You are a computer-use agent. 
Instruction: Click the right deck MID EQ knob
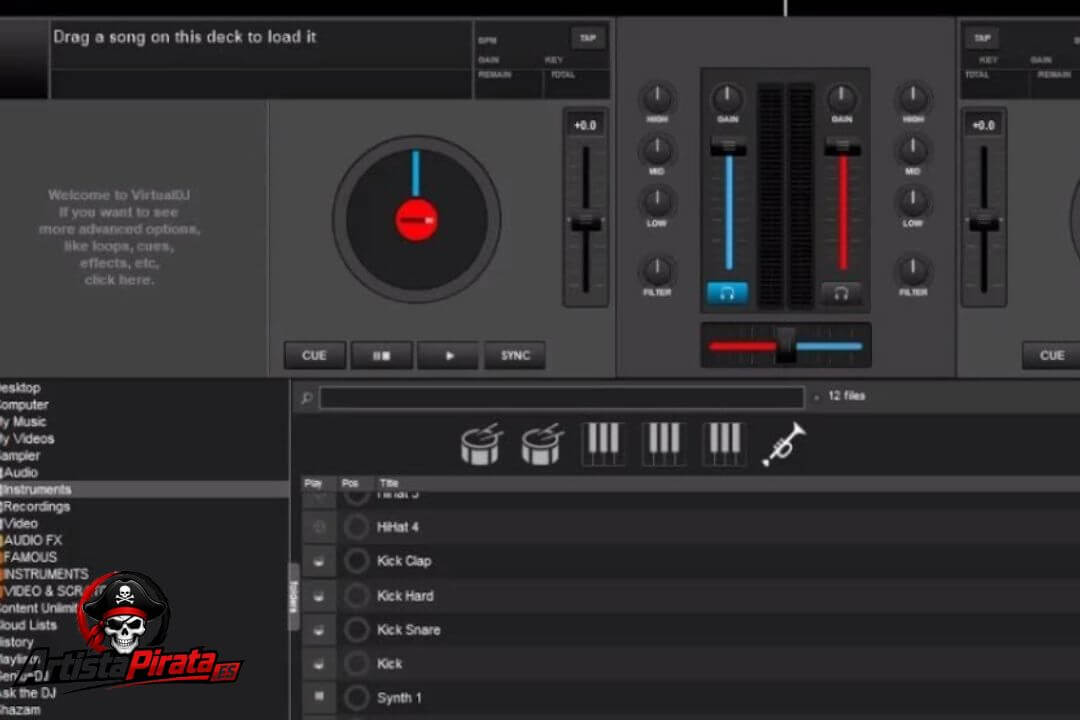click(x=913, y=150)
